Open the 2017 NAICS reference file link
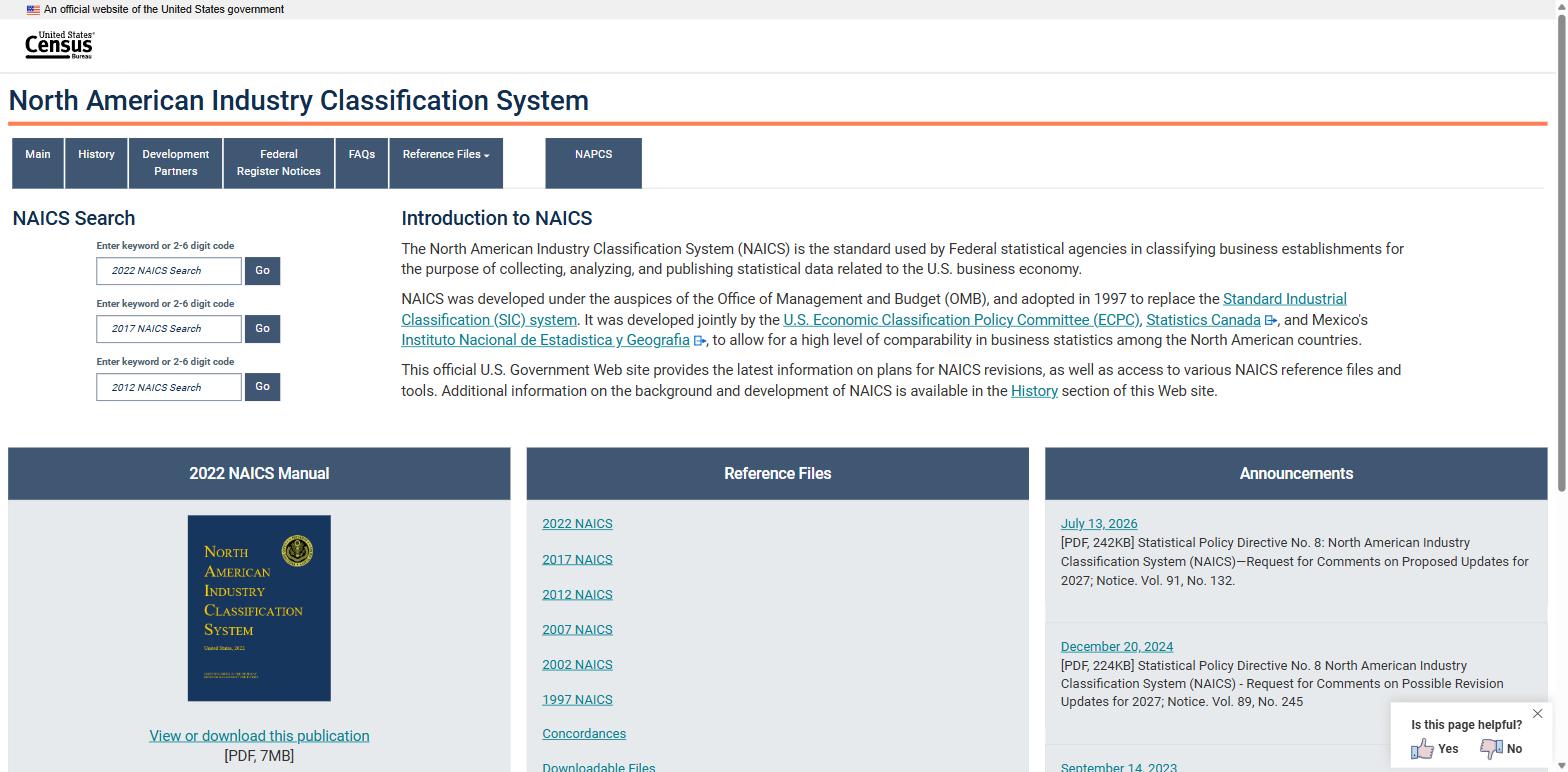The height and width of the screenshot is (772, 1568). tap(577, 560)
